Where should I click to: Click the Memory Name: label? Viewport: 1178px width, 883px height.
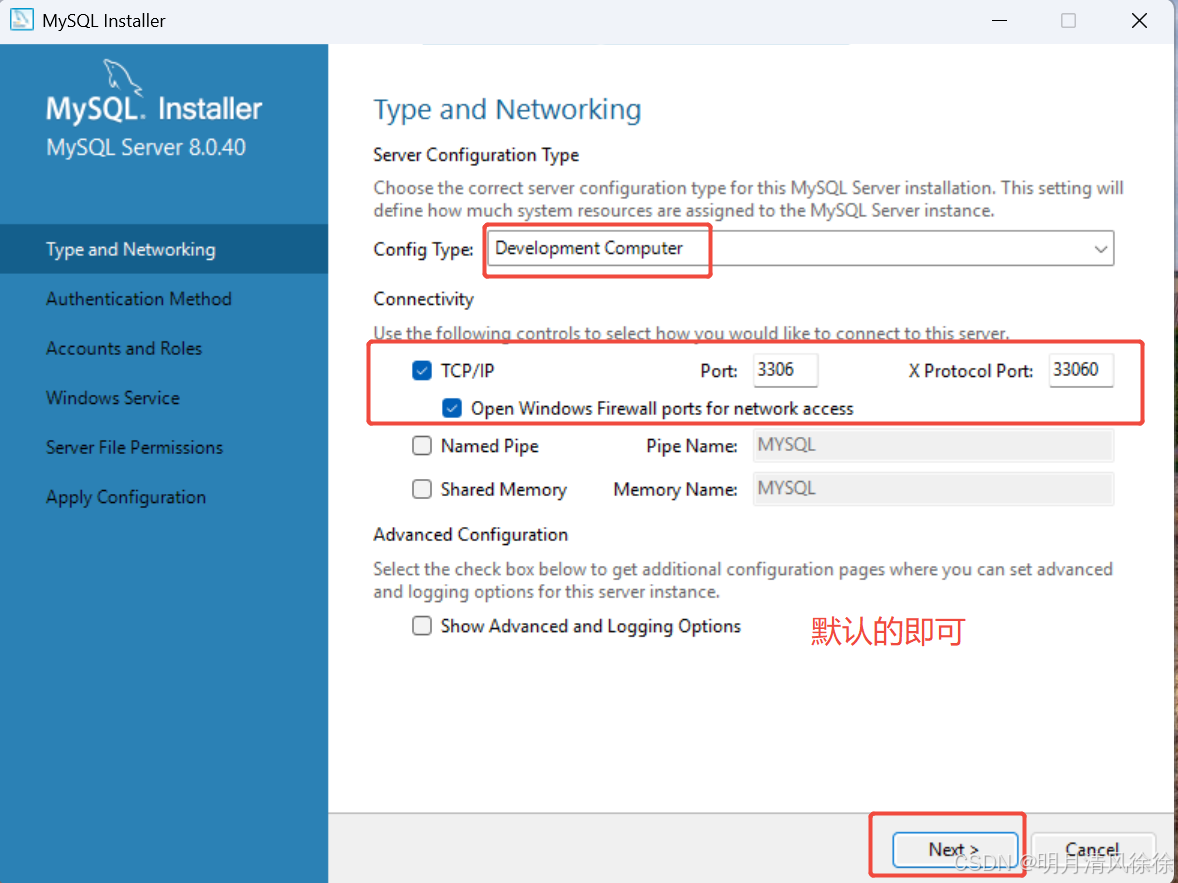[675, 490]
